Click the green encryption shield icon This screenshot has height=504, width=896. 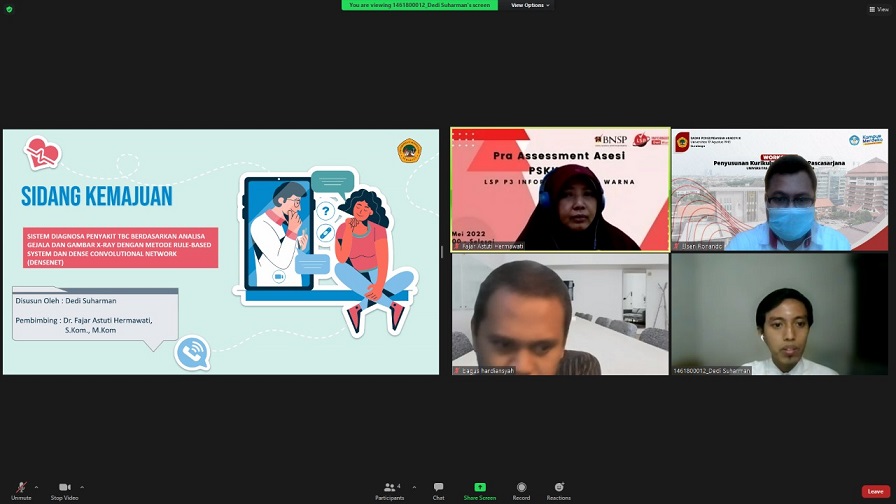click(9, 9)
